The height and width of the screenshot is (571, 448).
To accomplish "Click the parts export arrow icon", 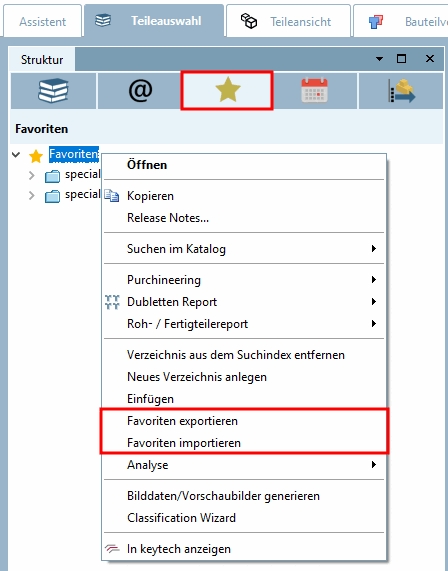I will click(401, 91).
